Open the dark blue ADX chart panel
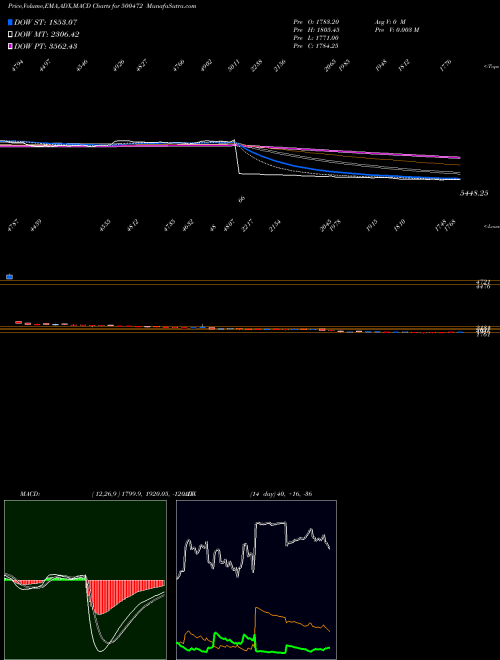500x660 pixels. [256, 580]
